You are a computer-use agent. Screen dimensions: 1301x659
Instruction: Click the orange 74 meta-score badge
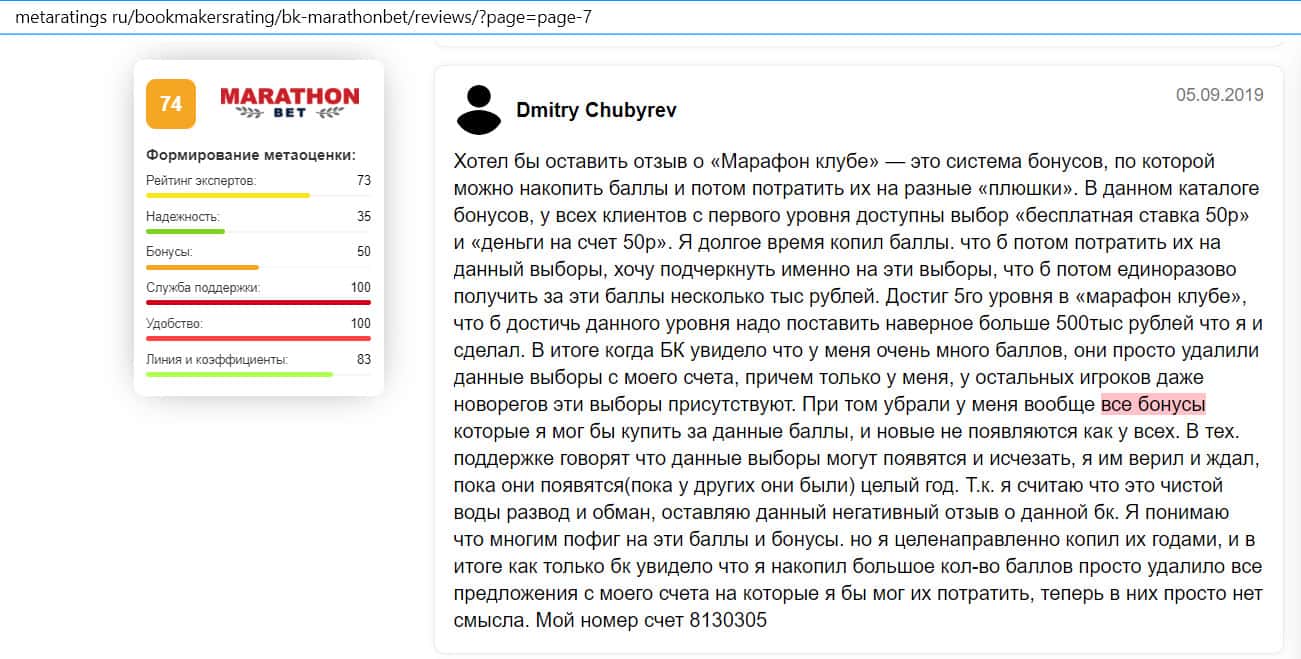[x=171, y=104]
